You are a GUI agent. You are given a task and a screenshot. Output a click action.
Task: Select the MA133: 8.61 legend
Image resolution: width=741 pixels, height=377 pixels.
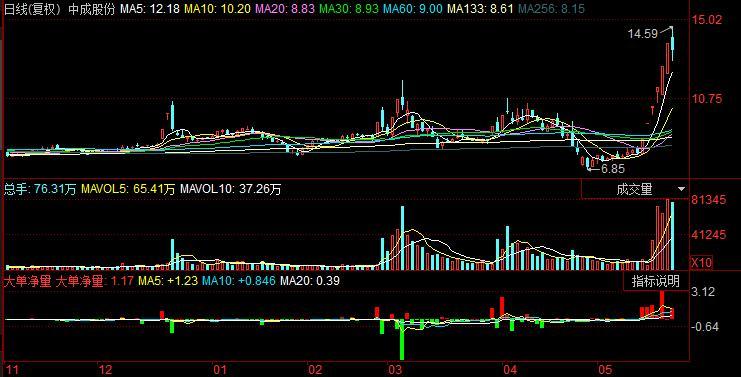pos(480,9)
